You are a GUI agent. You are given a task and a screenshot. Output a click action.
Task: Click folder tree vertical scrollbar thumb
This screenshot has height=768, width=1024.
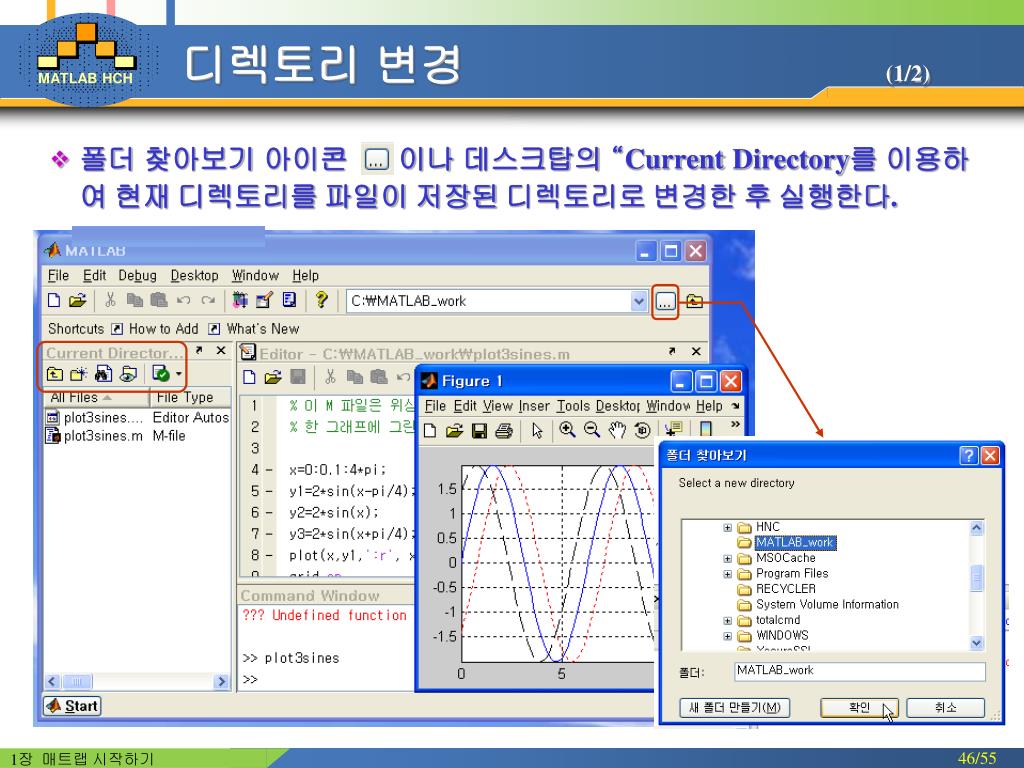976,578
